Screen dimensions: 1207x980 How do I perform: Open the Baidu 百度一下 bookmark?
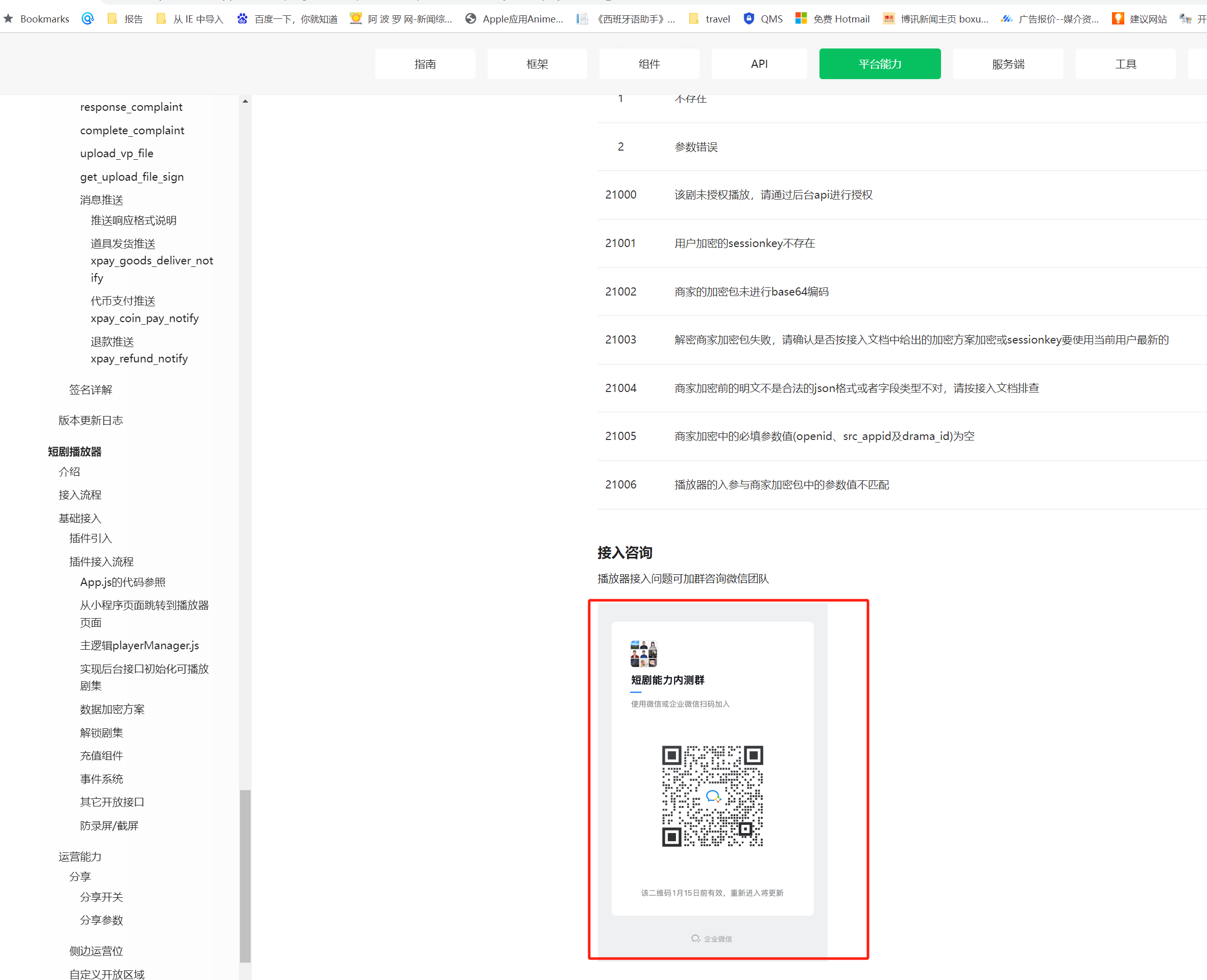(287, 18)
